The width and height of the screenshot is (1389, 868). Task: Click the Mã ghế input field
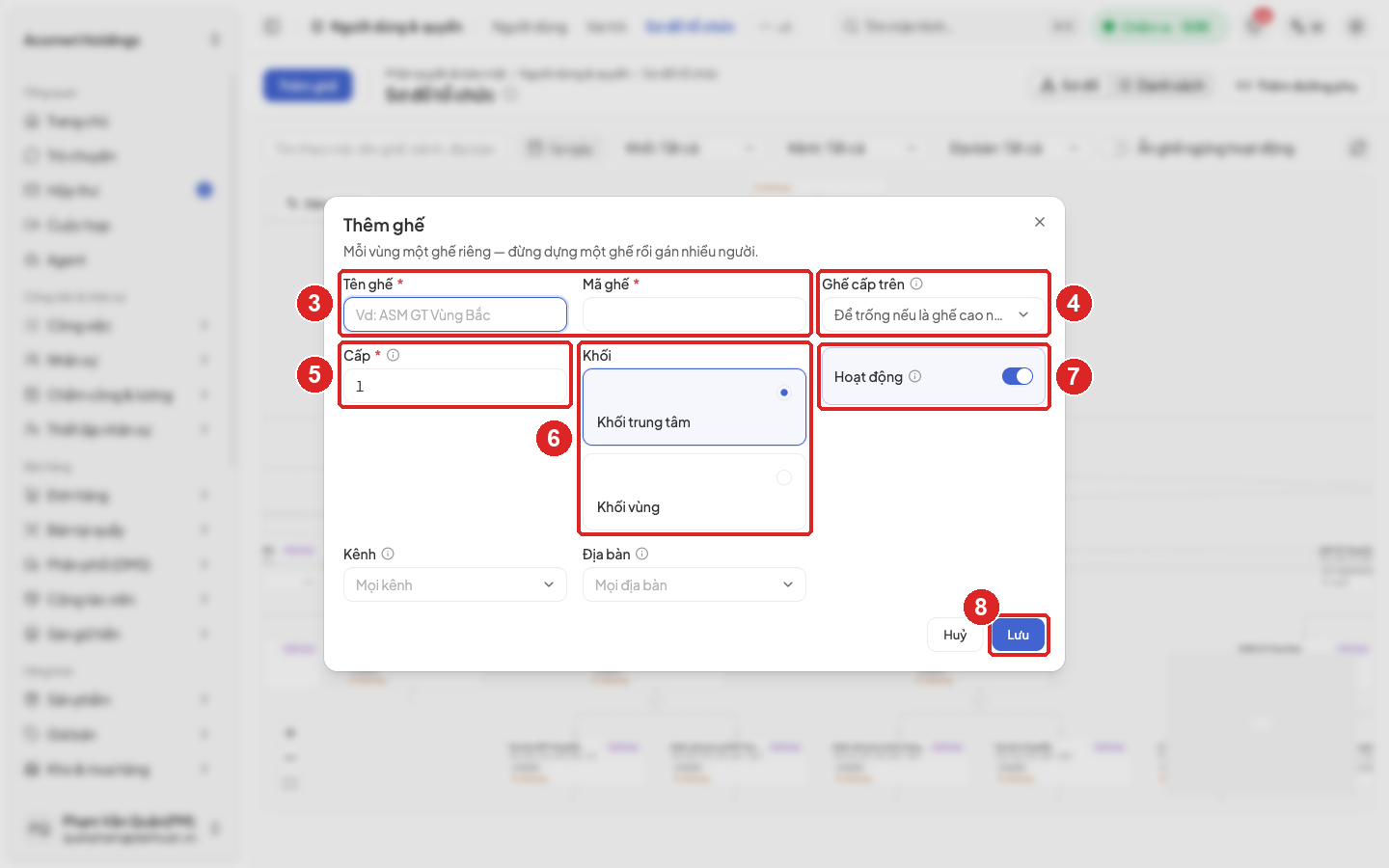point(694,314)
